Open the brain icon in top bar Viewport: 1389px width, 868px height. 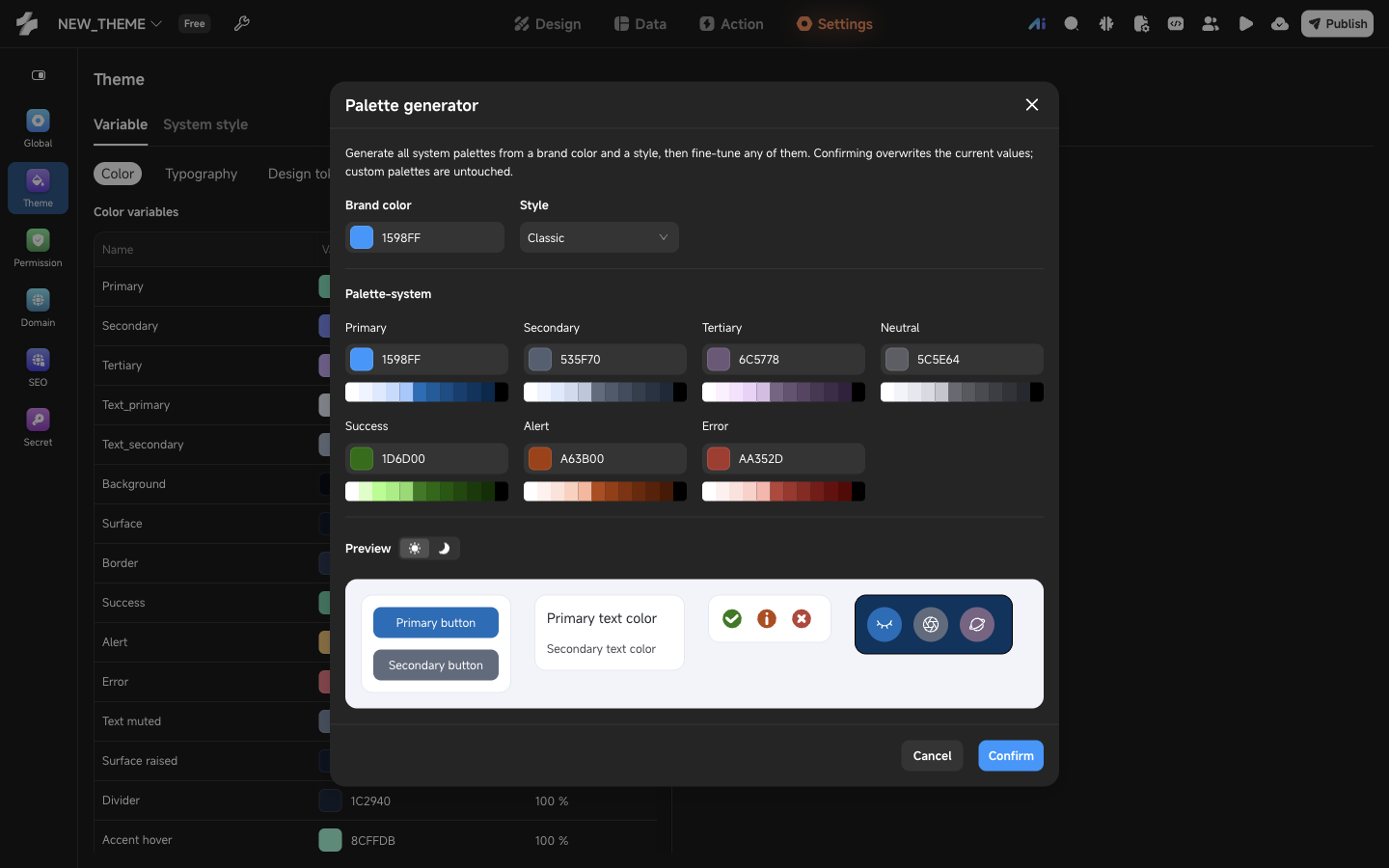[1106, 24]
